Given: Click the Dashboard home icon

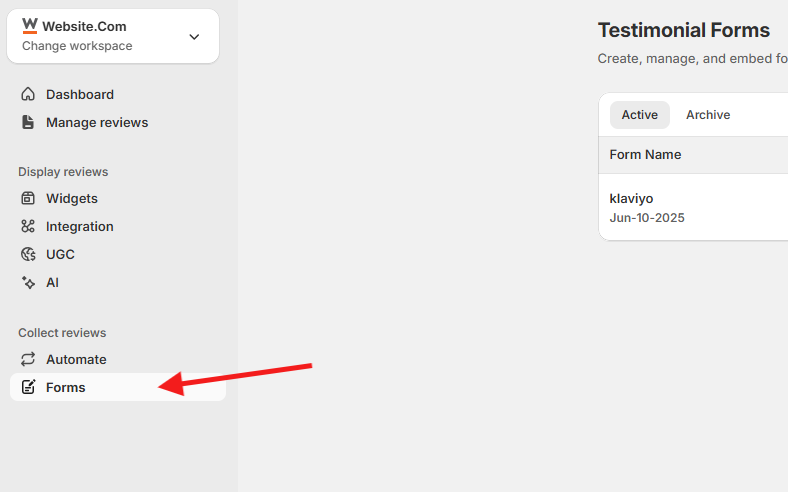Looking at the screenshot, I should (28, 95).
